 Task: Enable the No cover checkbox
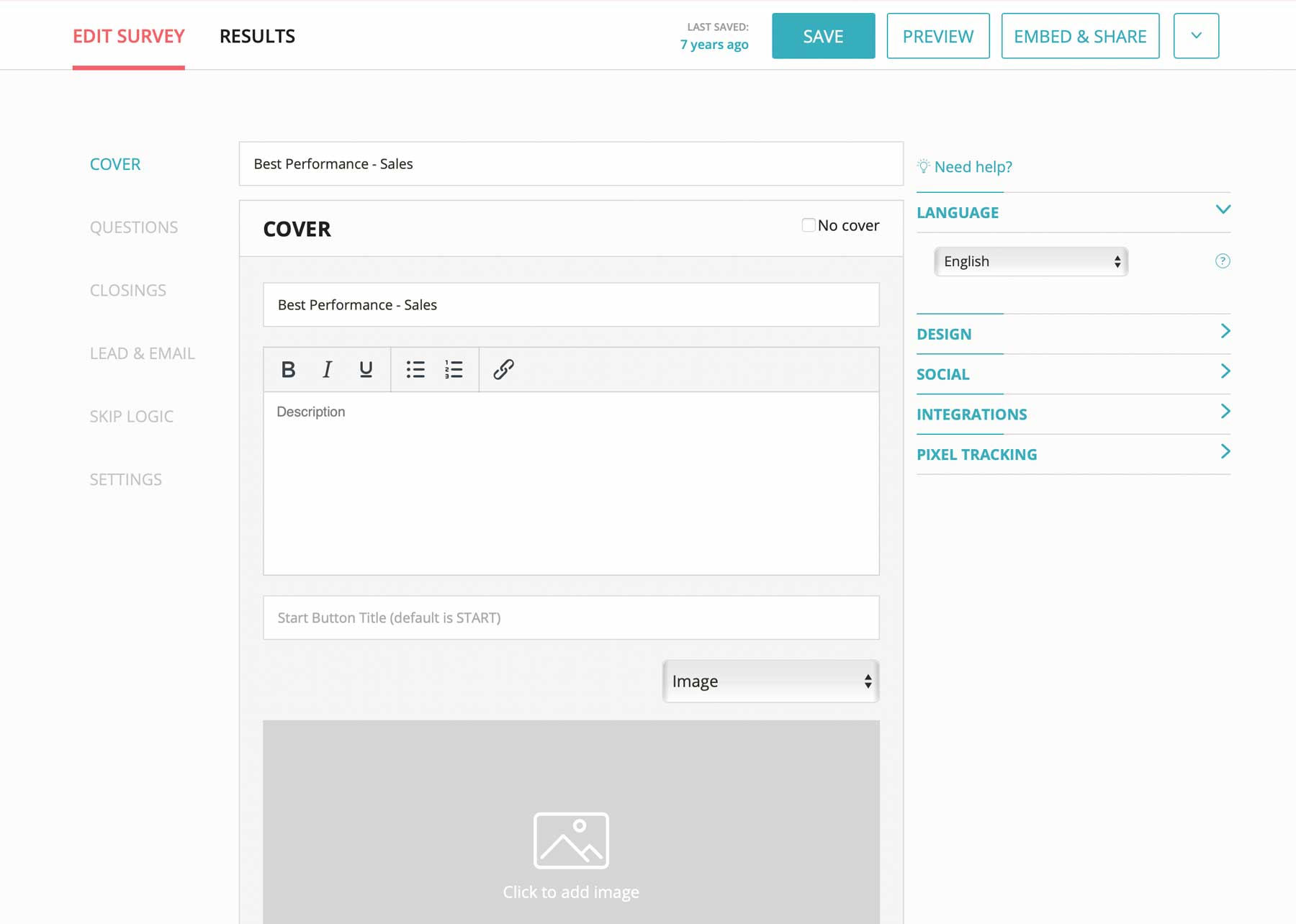(x=809, y=225)
